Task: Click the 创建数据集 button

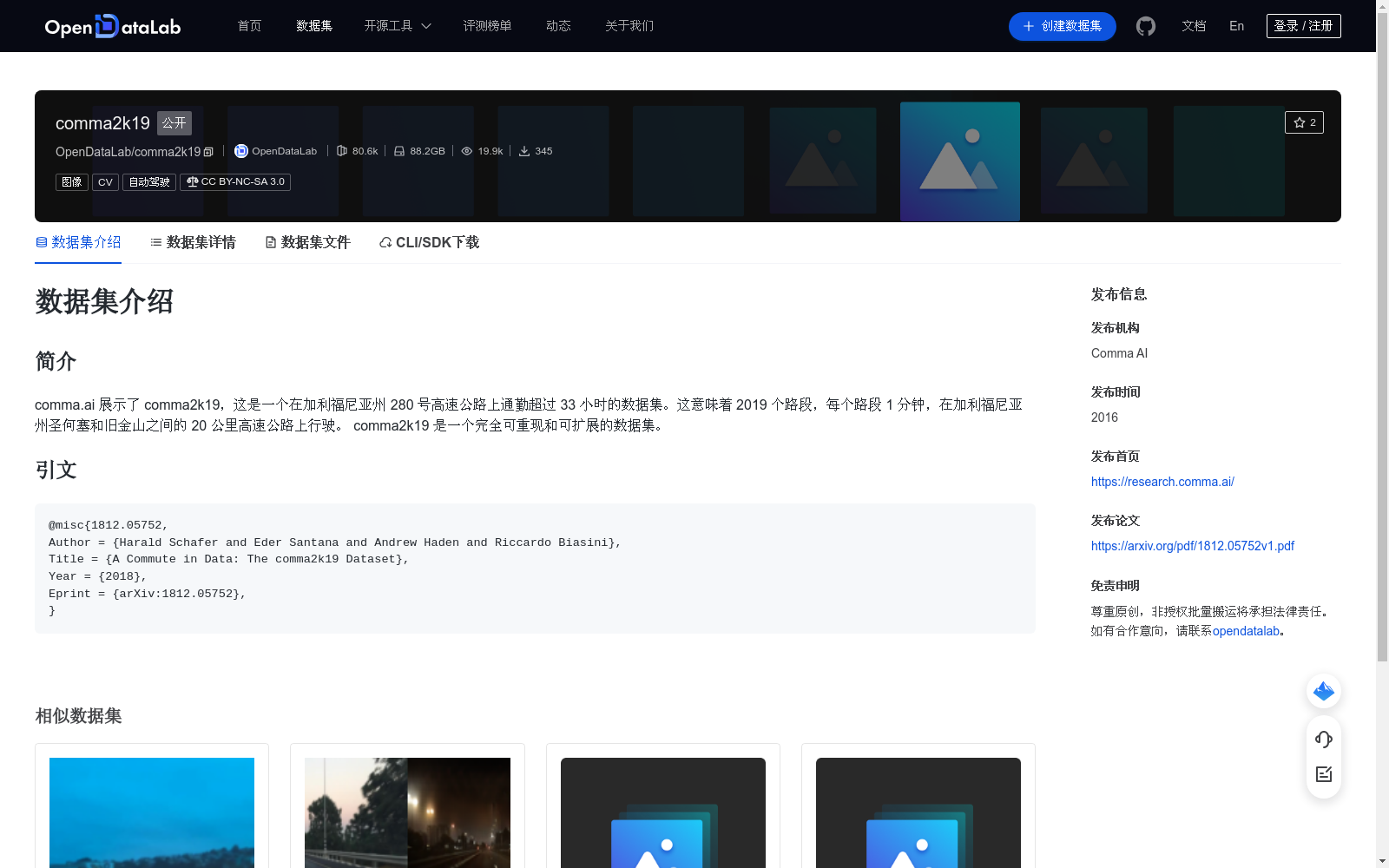Action: (x=1062, y=26)
